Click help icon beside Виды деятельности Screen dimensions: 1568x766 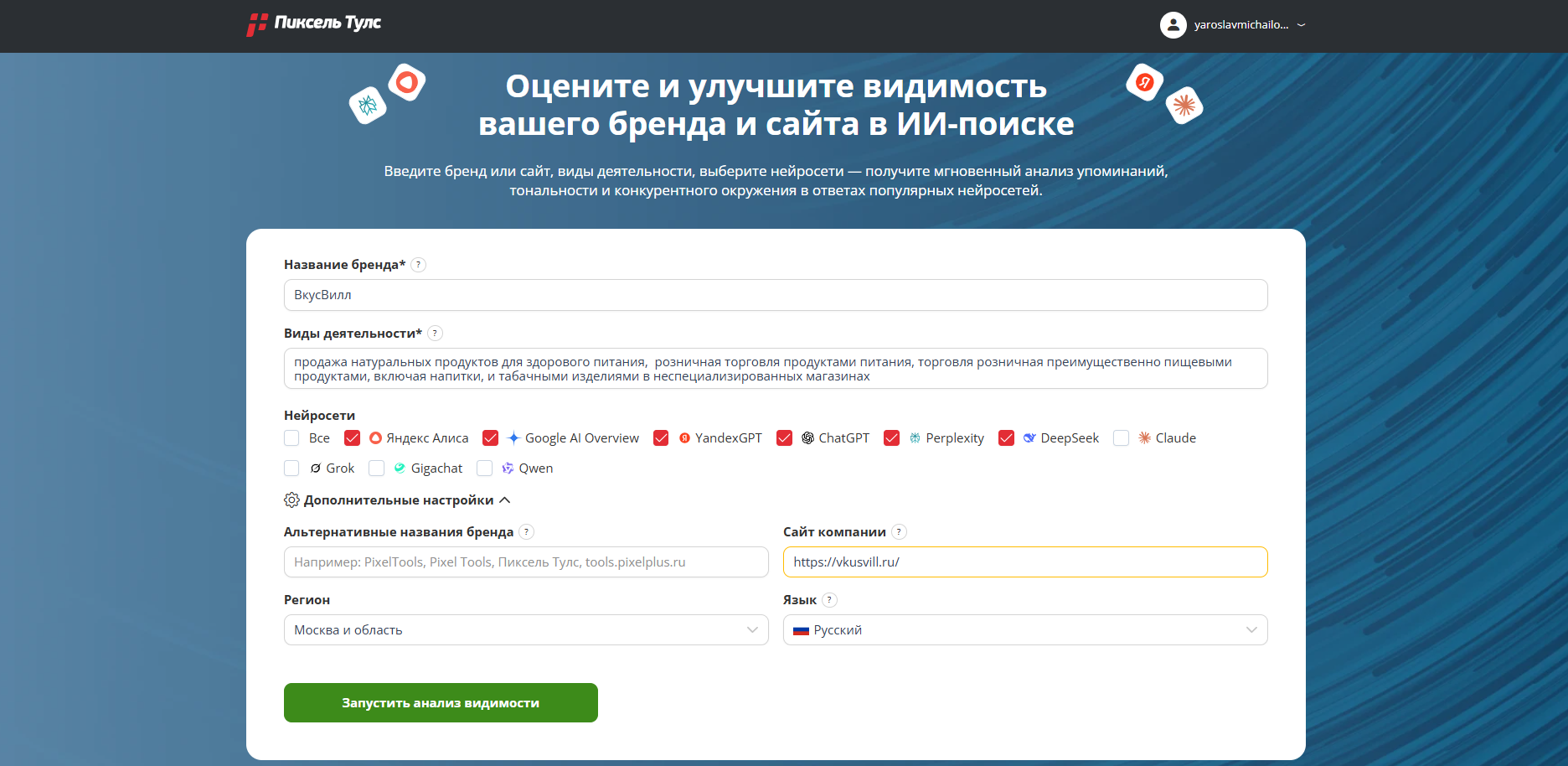point(435,334)
